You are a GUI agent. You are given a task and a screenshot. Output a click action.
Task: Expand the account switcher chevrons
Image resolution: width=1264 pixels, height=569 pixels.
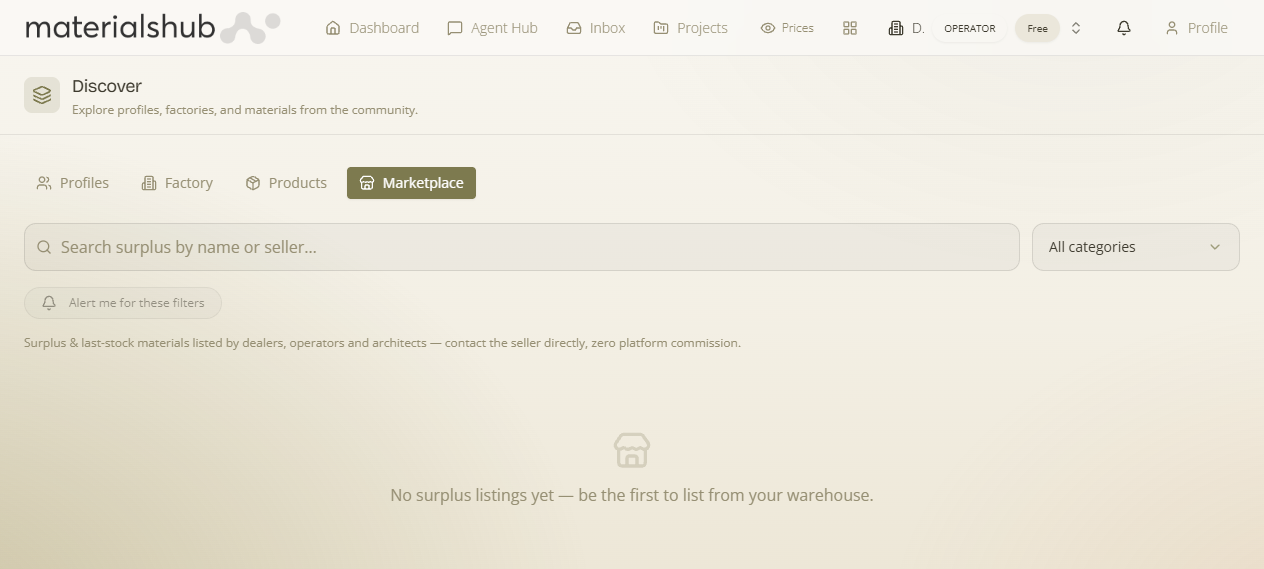[x=1076, y=28]
